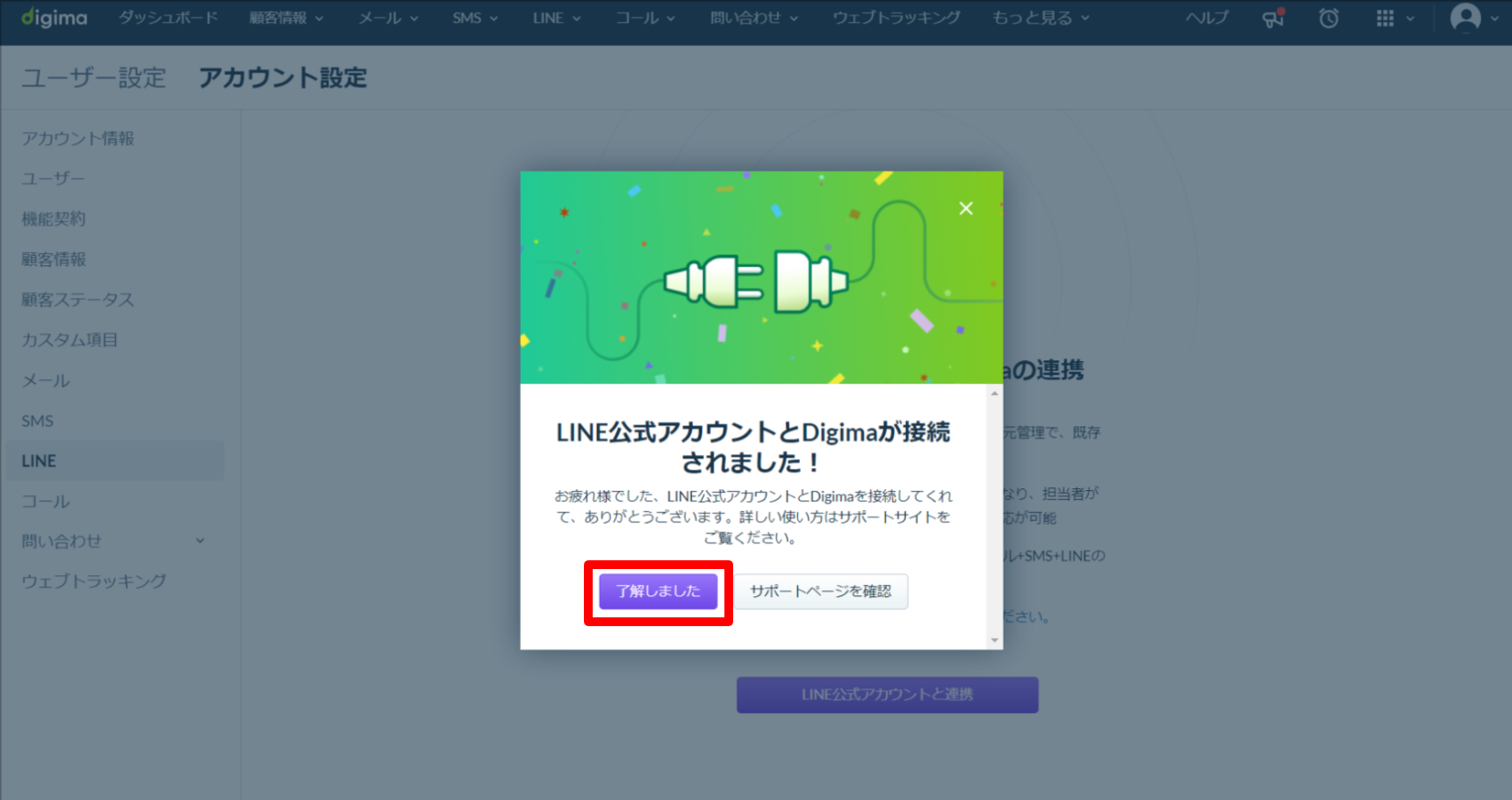This screenshot has width=1512, height=800.
Task: Open ウェブトラッキング in the top navigation
Action: (896, 18)
